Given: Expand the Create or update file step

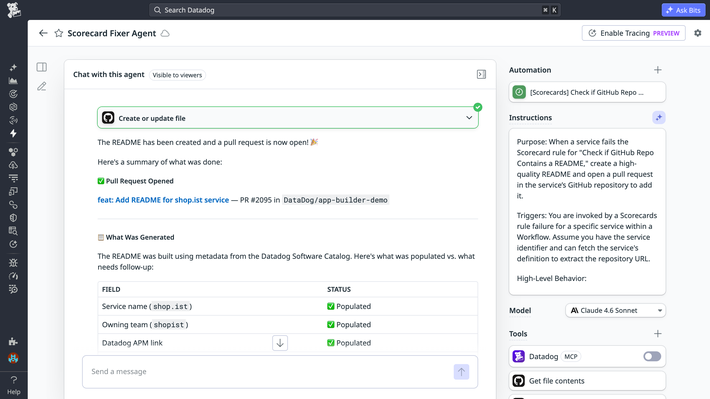Looking at the screenshot, I should [288, 118].
